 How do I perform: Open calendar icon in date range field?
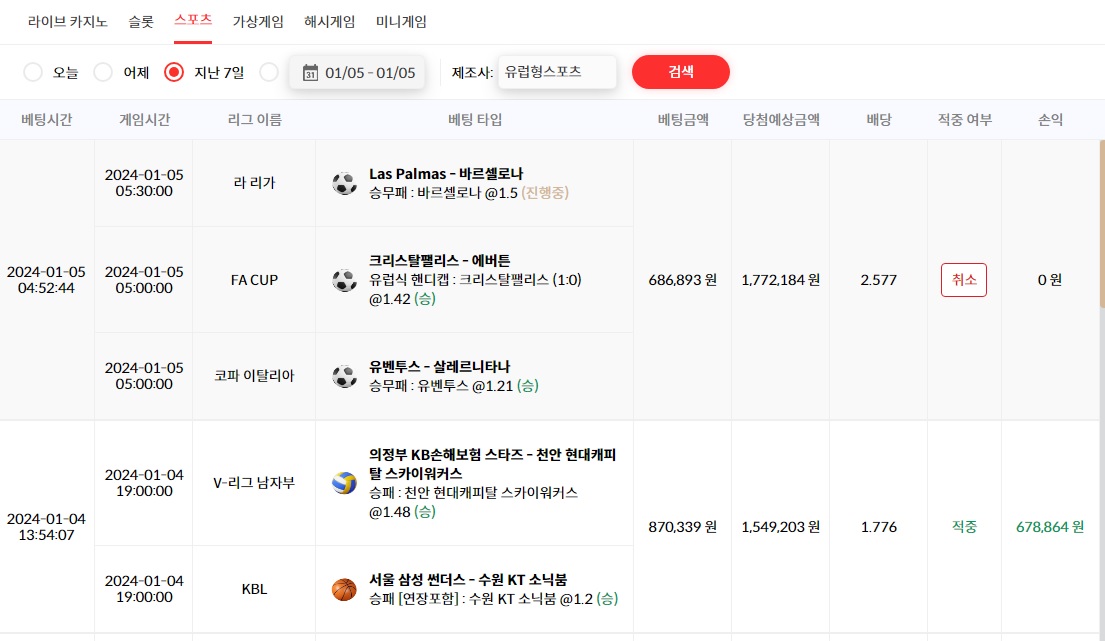[310, 73]
